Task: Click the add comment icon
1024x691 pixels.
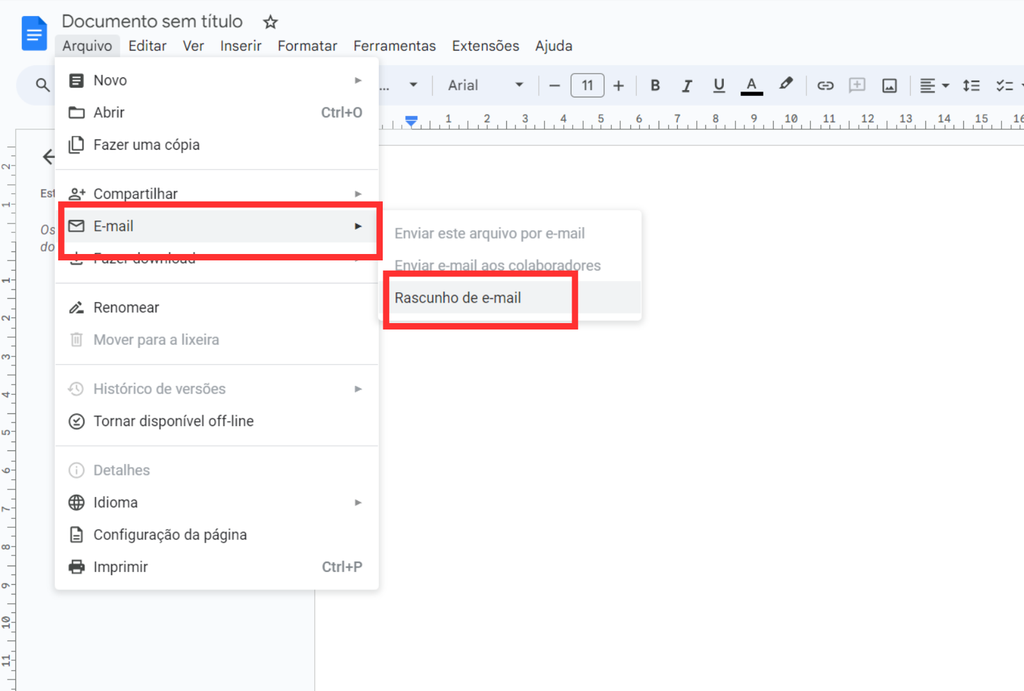Action: tap(857, 86)
